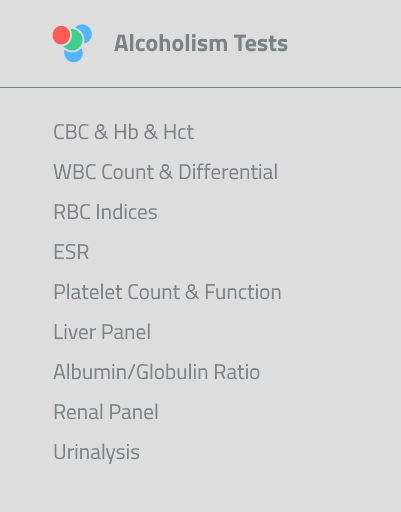The height and width of the screenshot is (512, 401).
Task: Click the word Differential in WBC entry
Action: [x=228, y=172]
